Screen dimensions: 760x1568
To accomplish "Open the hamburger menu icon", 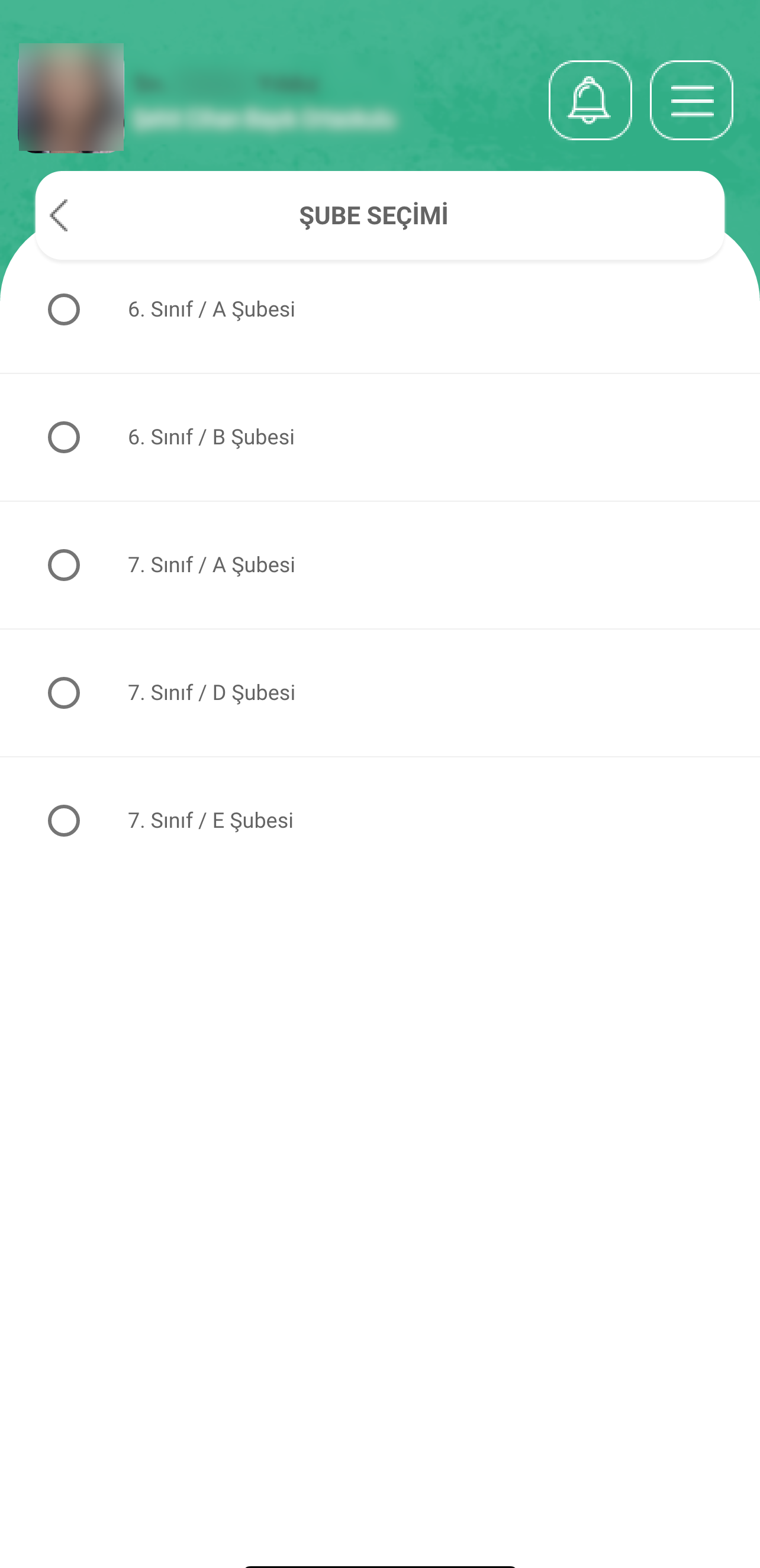I will [x=691, y=101].
